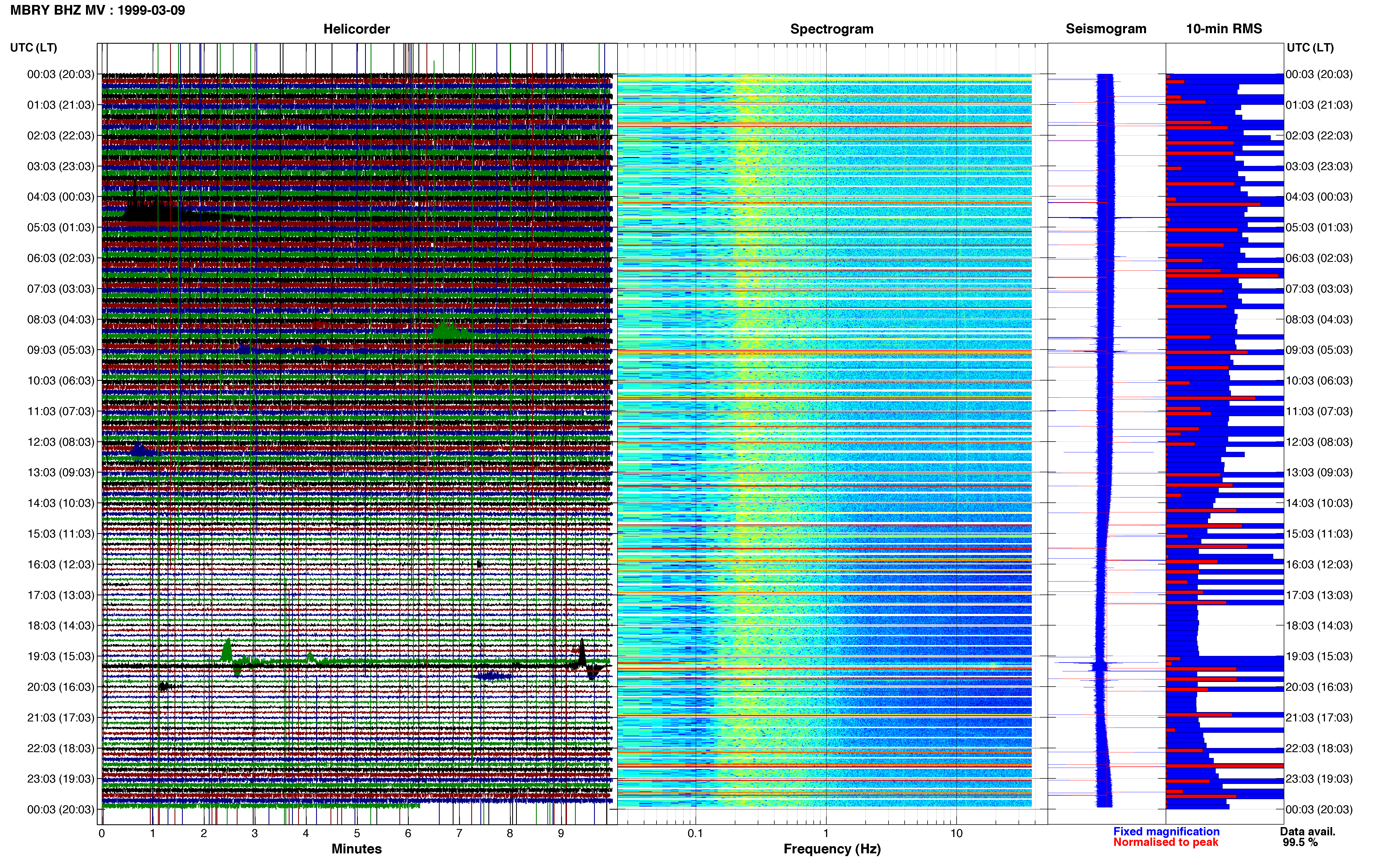
Task: Click 11:03 (07:03) label beside the Helicorder
Action: pyautogui.click(x=60, y=411)
